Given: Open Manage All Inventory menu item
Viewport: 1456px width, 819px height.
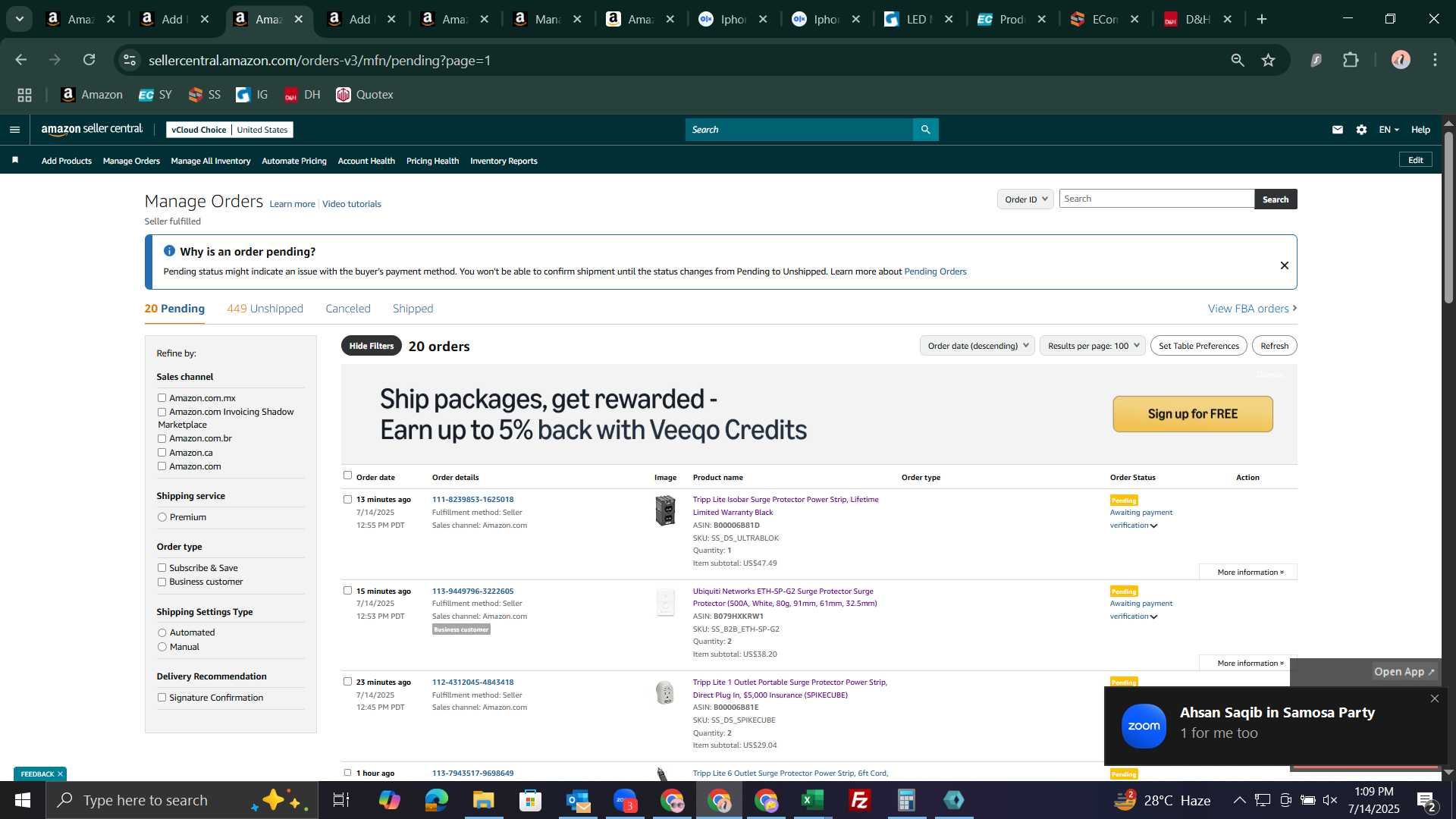Looking at the screenshot, I should click(211, 161).
